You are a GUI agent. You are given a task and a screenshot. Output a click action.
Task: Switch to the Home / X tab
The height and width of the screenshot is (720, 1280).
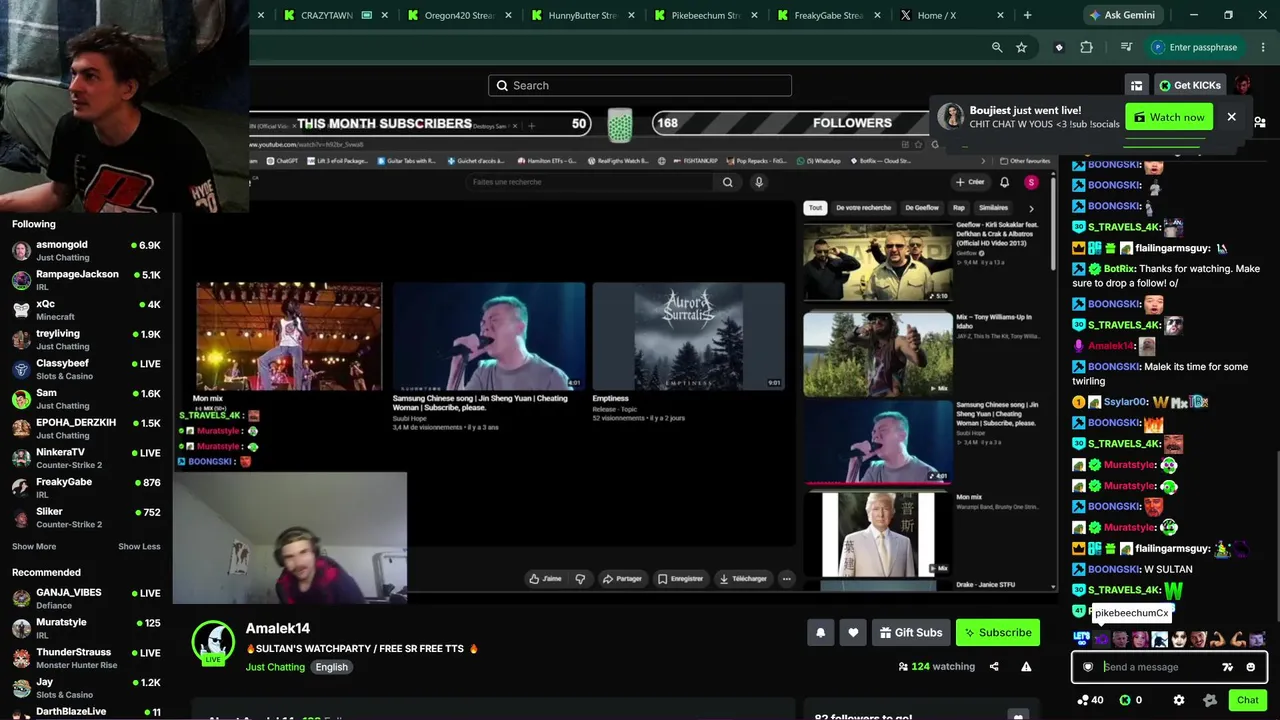pos(953,15)
